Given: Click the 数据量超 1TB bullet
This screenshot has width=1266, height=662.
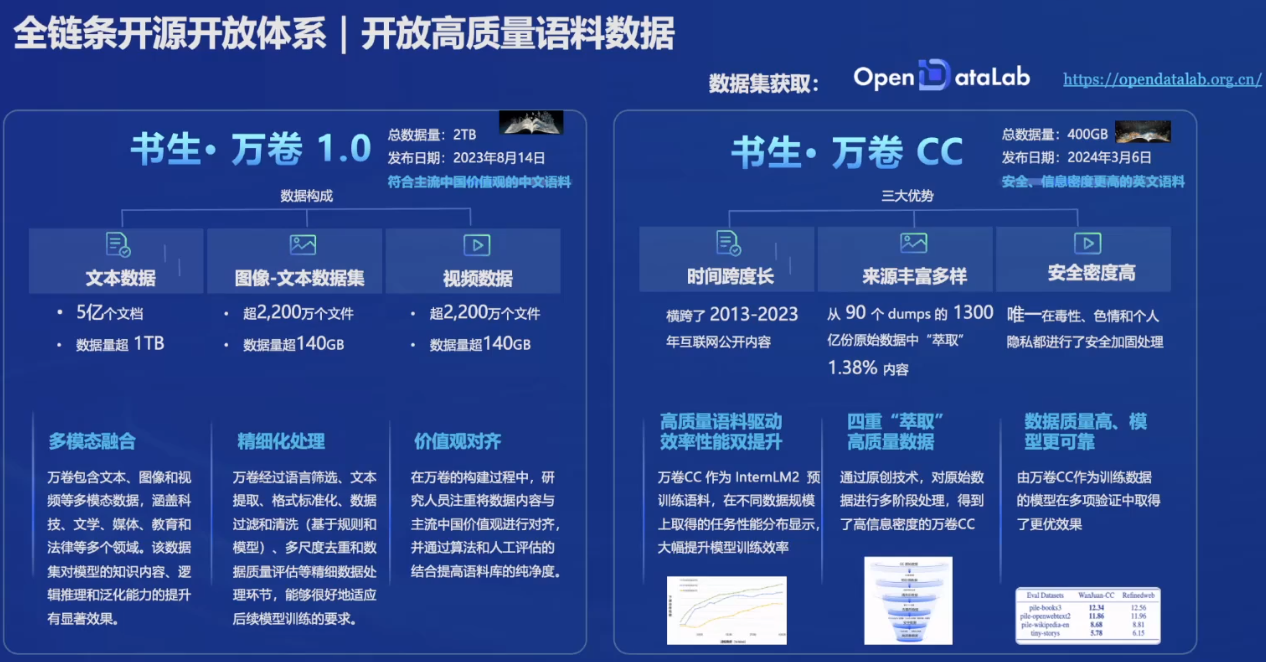Looking at the screenshot, I should 120,344.
